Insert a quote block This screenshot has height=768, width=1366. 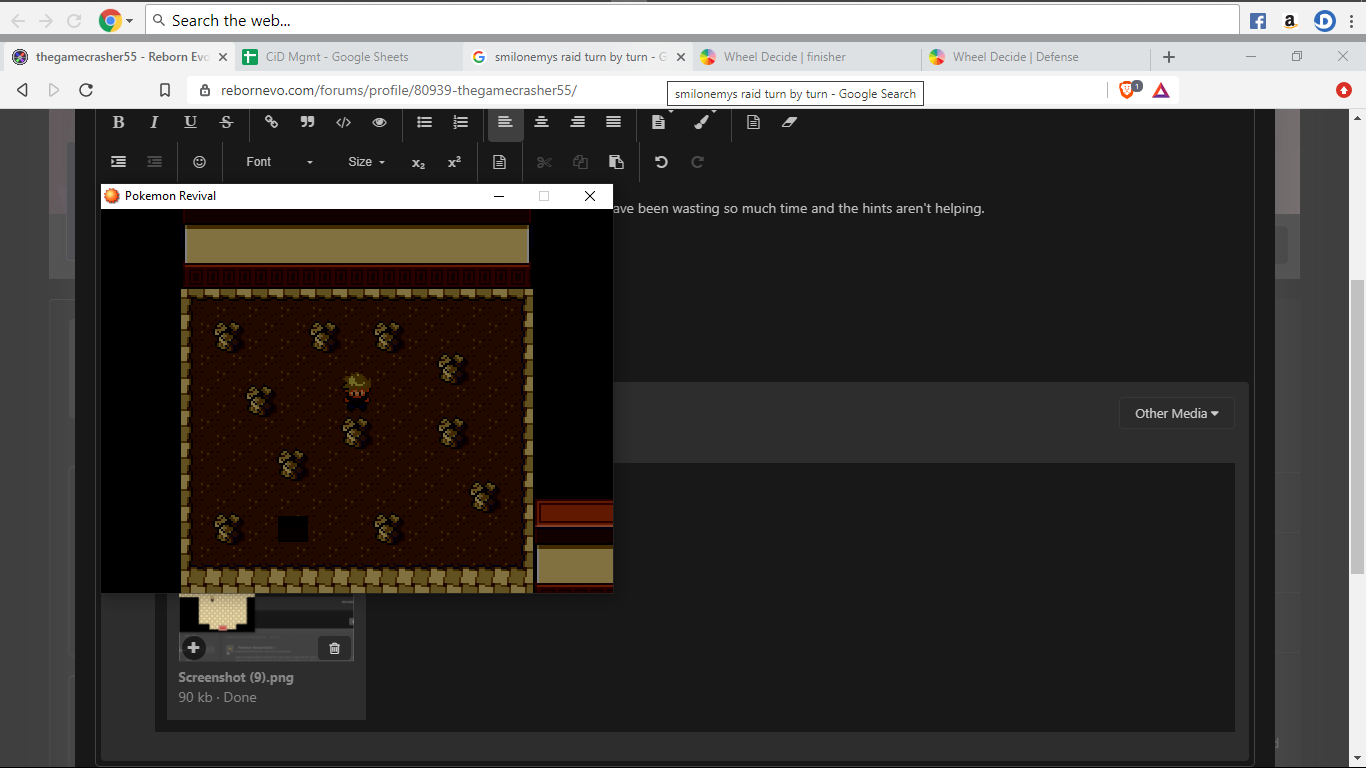(307, 122)
